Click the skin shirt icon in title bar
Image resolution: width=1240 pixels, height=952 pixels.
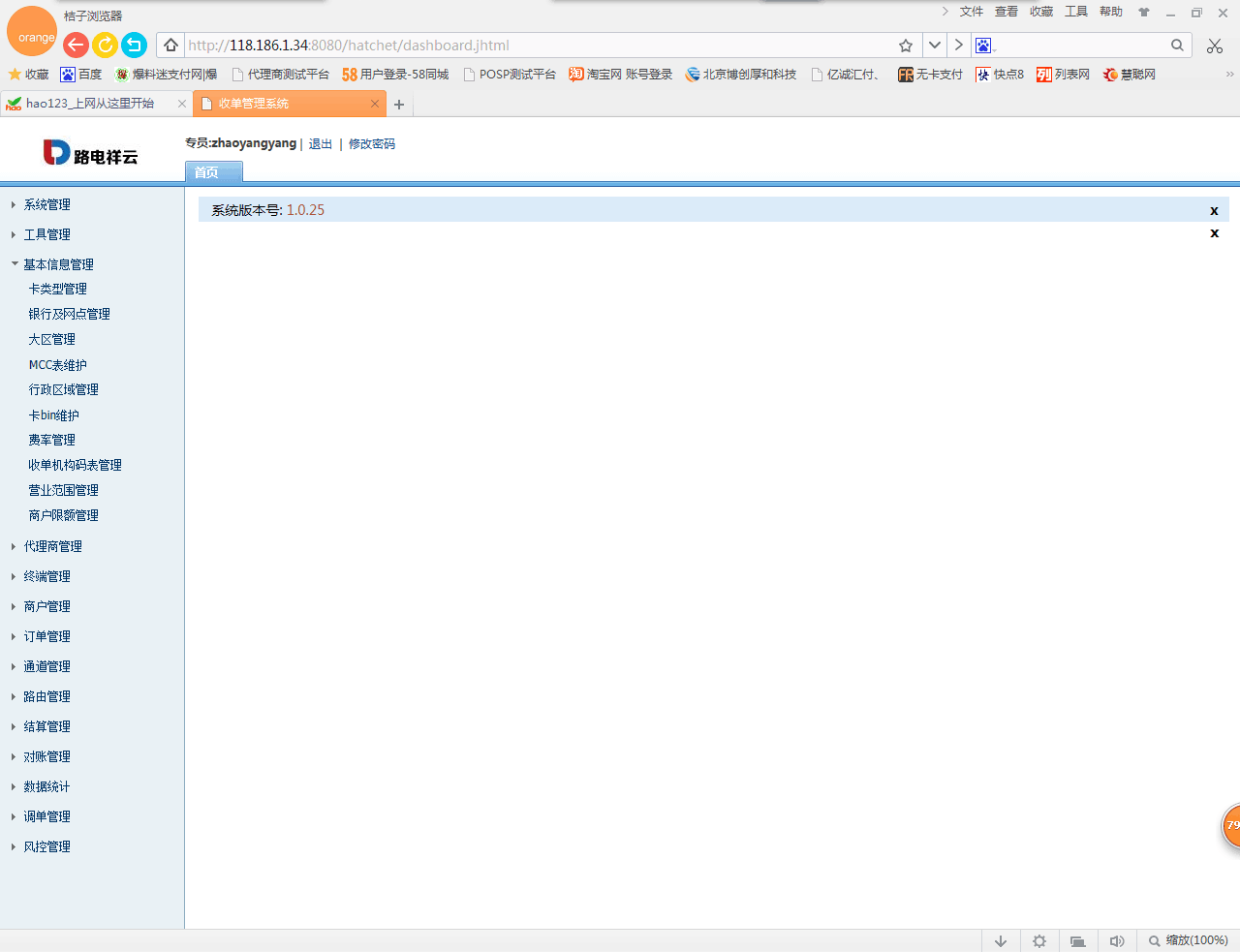1144,13
